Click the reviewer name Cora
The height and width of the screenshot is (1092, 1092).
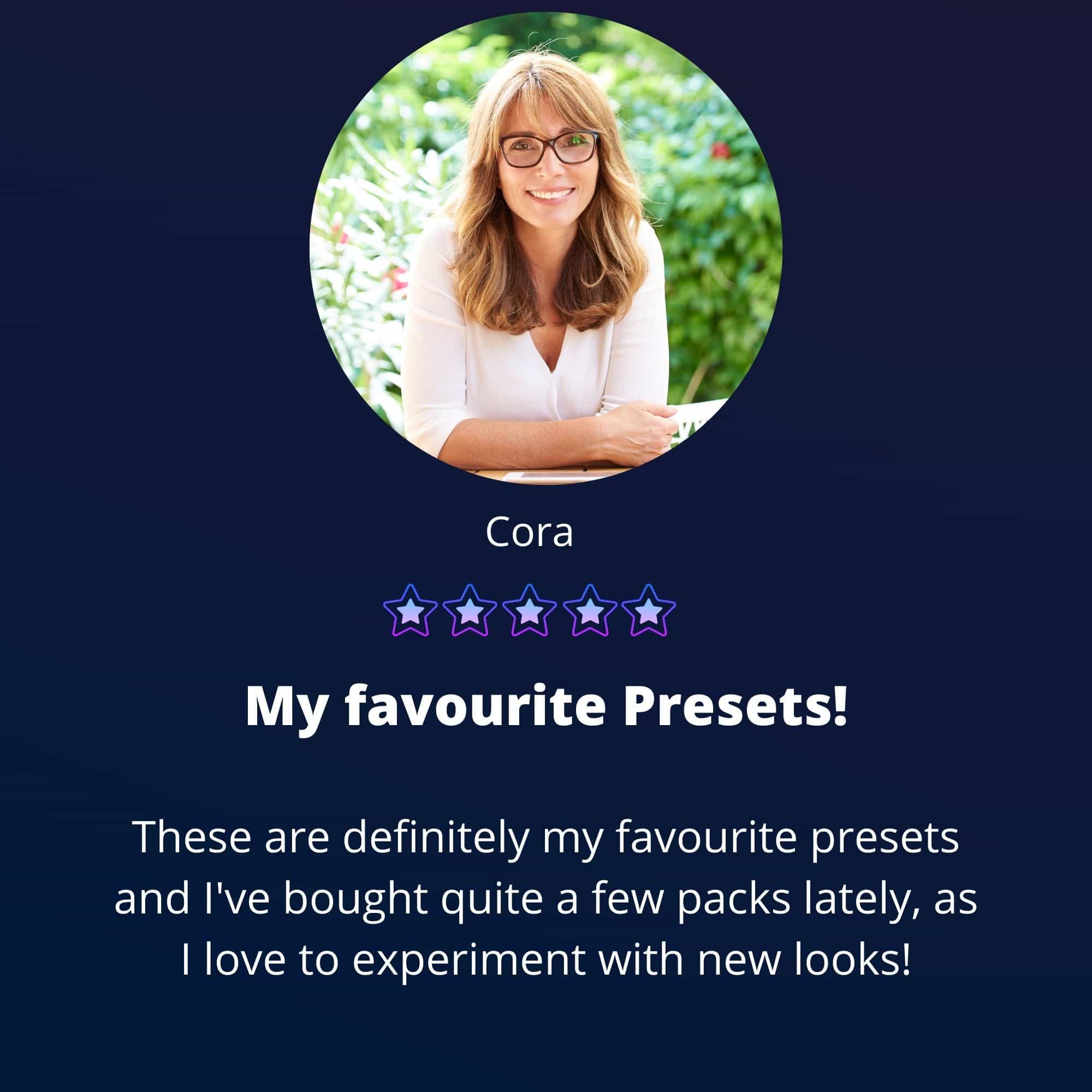click(x=529, y=532)
